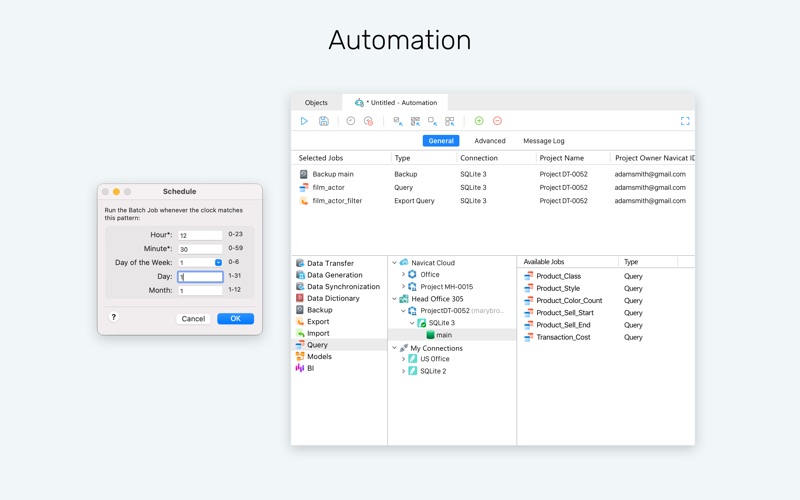Image resolution: width=800 pixels, height=500 pixels.
Task: Click the Start (play) icon in toolbar
Action: tap(304, 121)
